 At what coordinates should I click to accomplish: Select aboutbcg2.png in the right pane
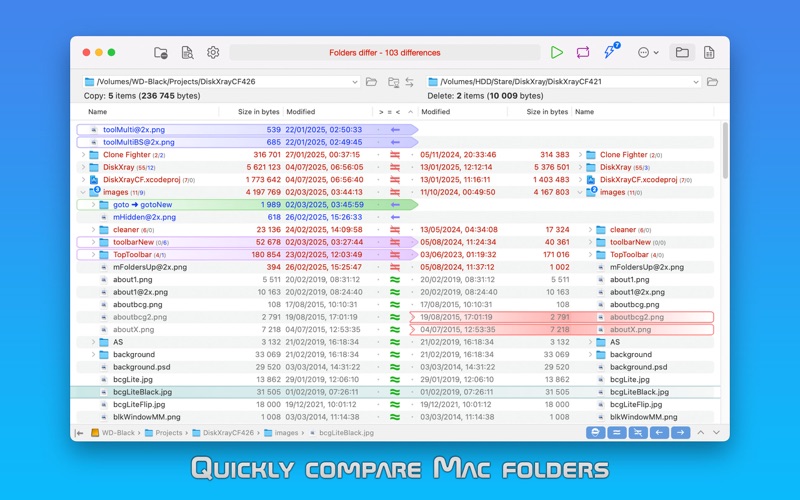637,317
